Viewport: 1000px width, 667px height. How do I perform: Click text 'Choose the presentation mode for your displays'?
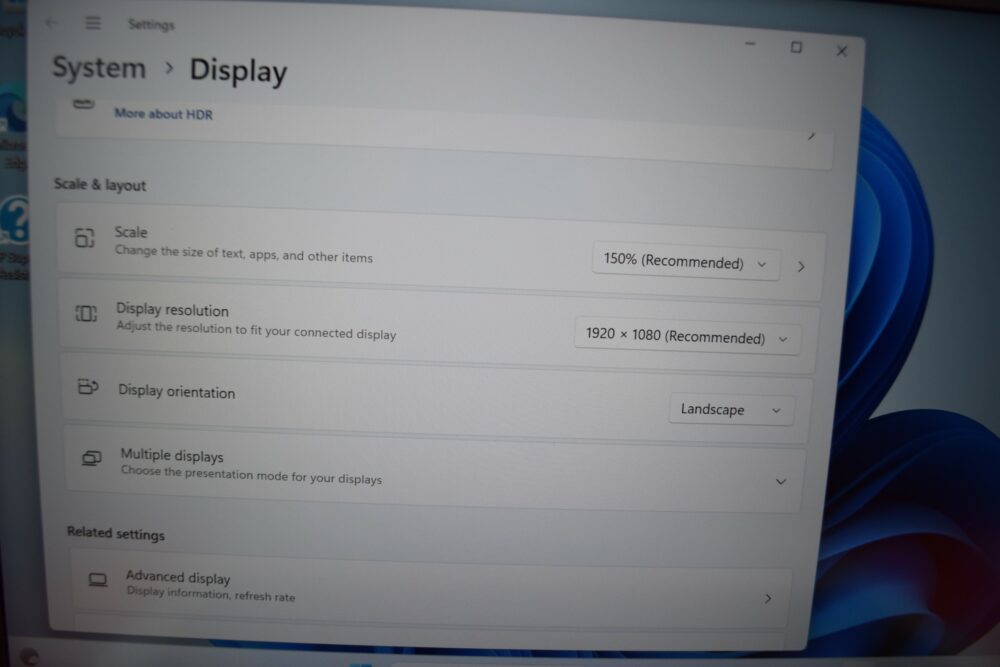click(x=251, y=475)
